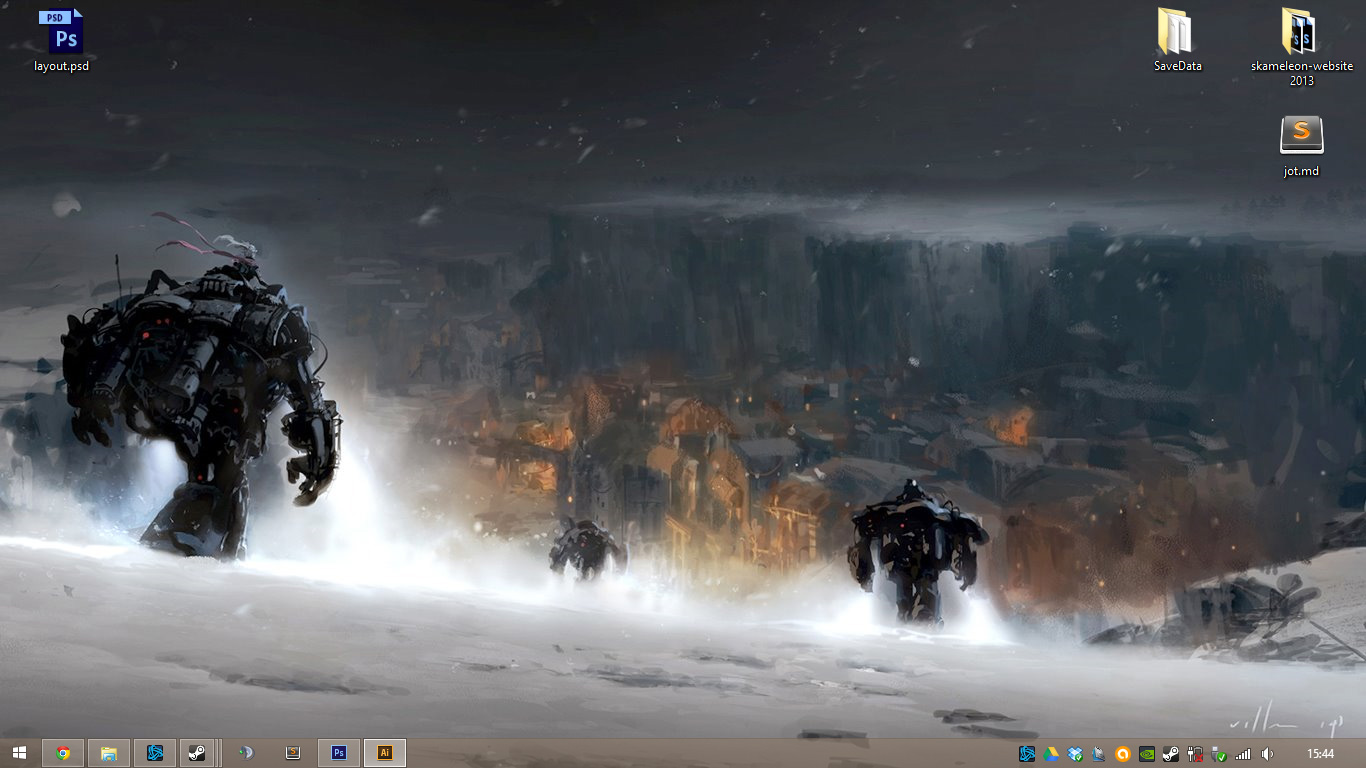Launch Google Chrome from the taskbar
1366x768 pixels.
[x=63, y=753]
